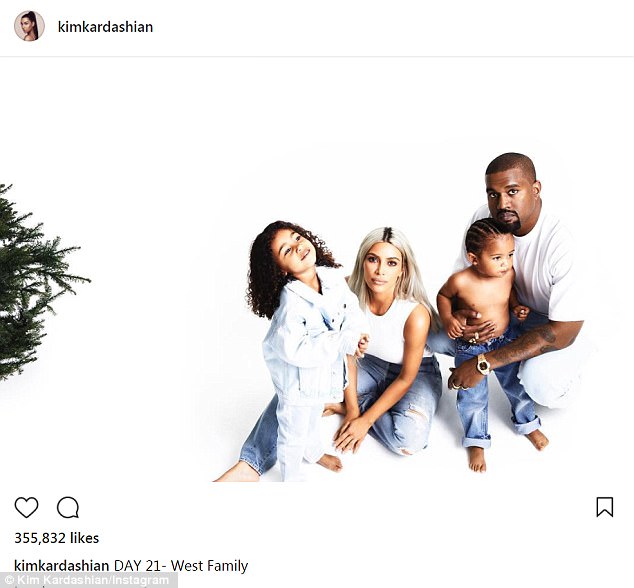The width and height of the screenshot is (634, 588).
Task: Click the Kim Kardashian/Instagram watermark credit
Action: (87, 580)
